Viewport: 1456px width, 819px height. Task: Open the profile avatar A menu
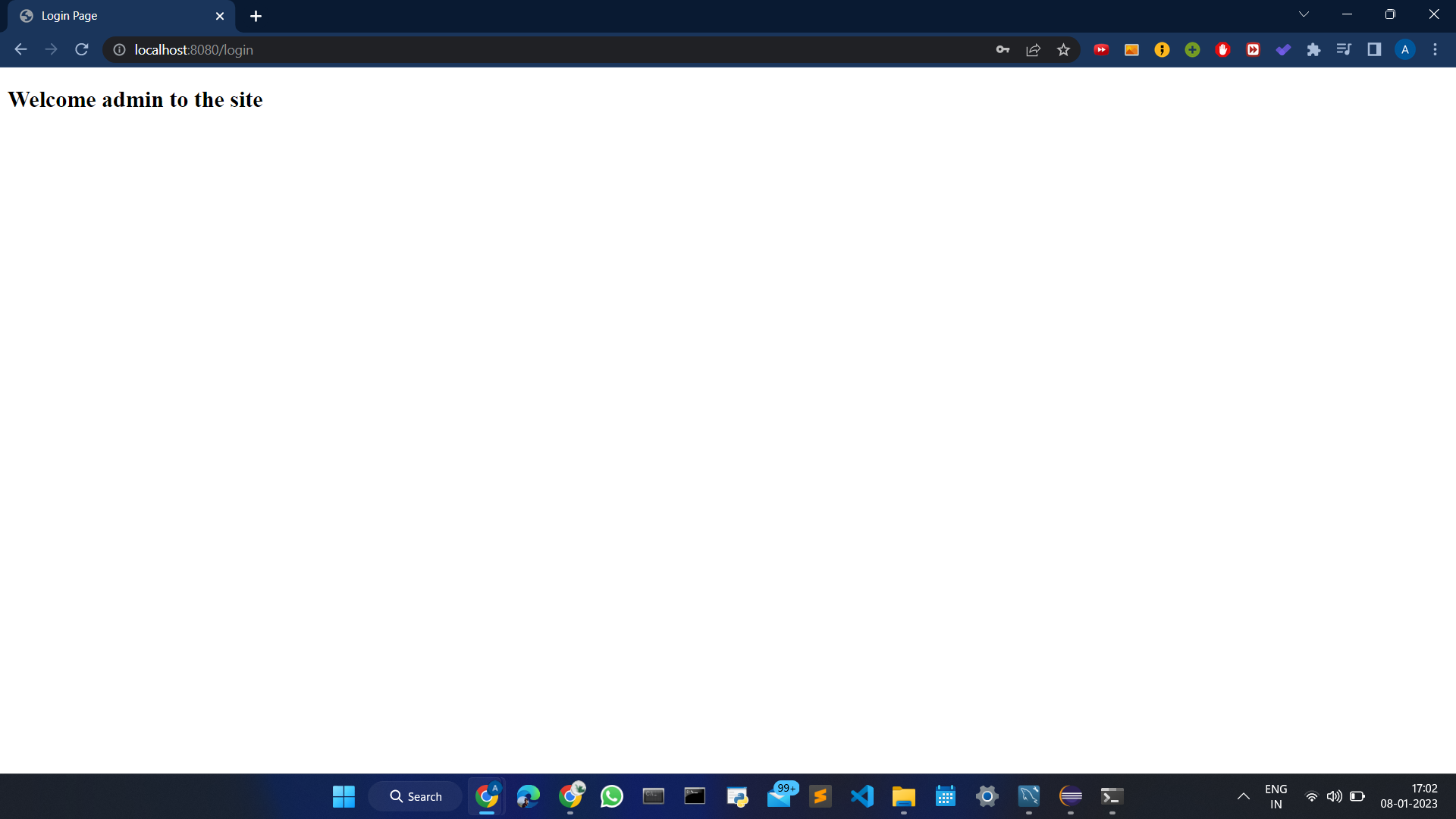click(x=1404, y=49)
